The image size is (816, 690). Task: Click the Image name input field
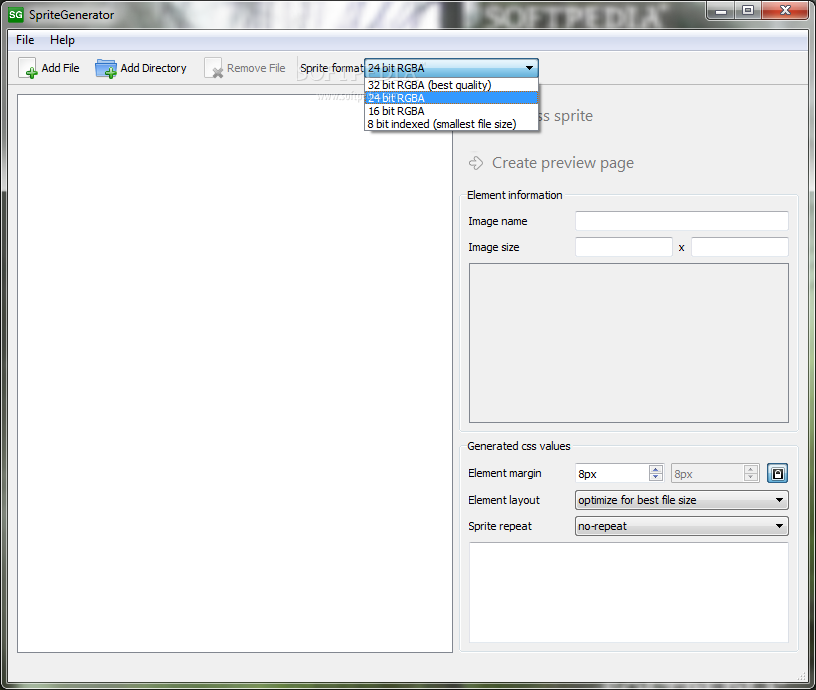(682, 221)
